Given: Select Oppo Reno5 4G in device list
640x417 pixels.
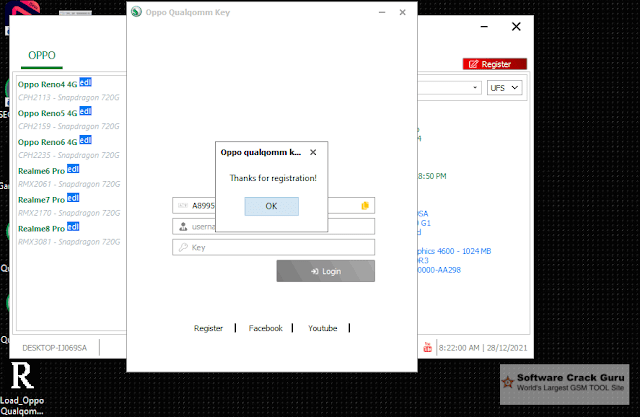Looking at the screenshot, I should pyautogui.click(x=47, y=113).
